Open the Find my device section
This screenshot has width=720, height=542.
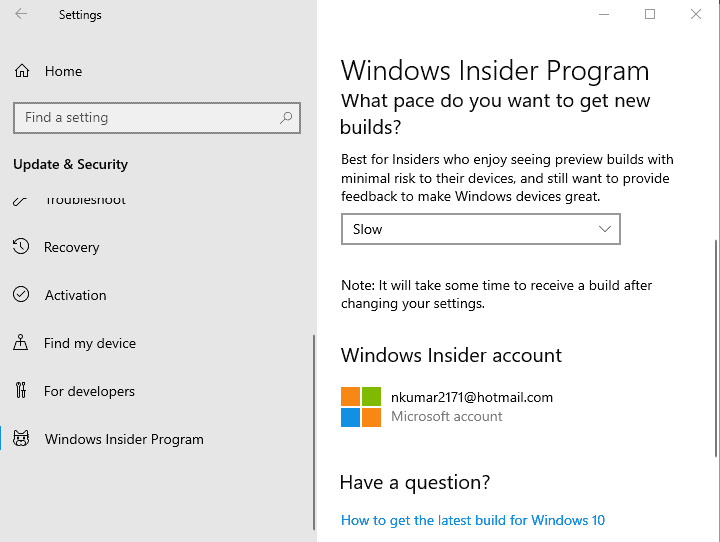pyautogui.click(x=90, y=344)
